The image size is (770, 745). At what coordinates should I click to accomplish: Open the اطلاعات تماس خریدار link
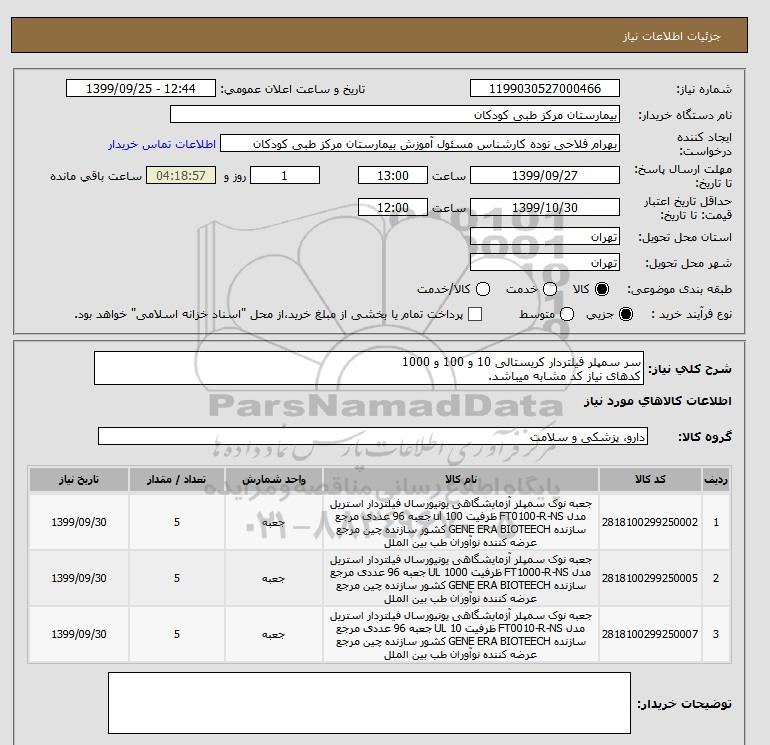click(x=162, y=144)
